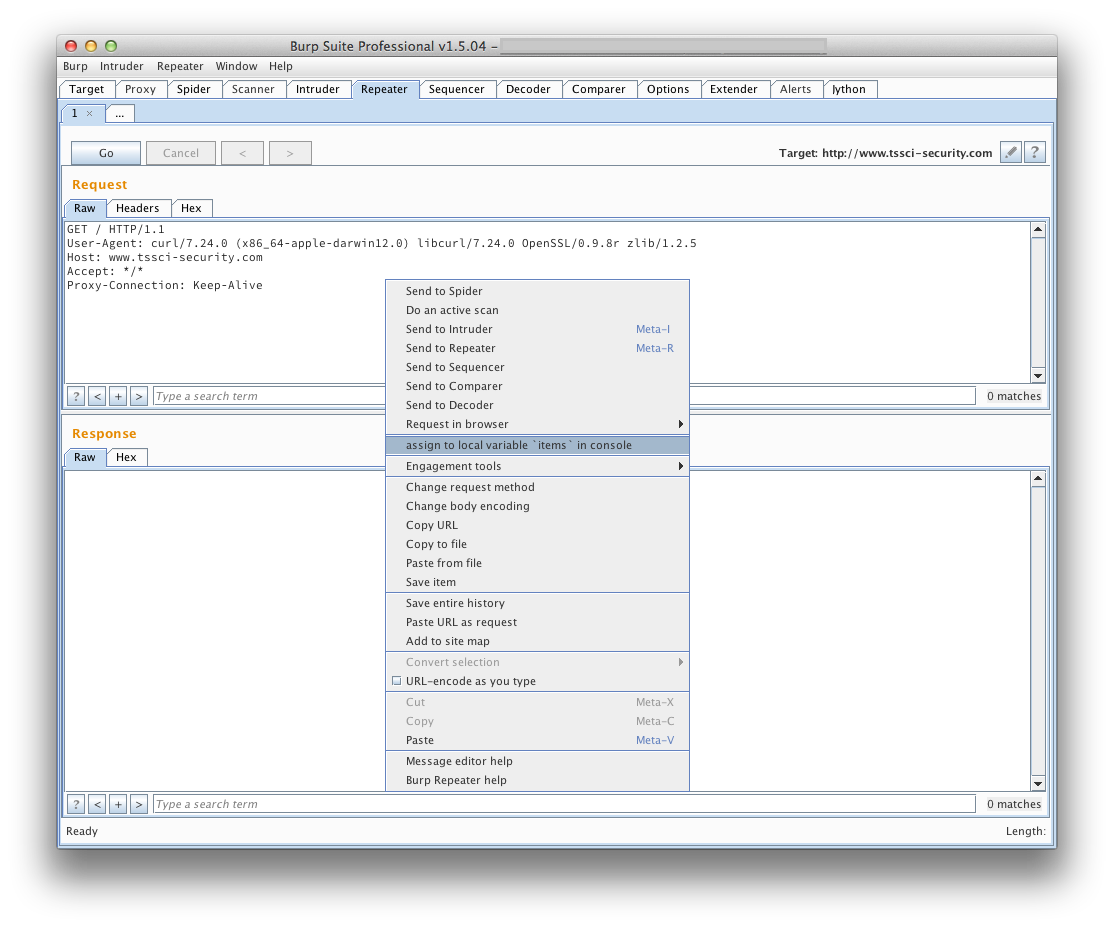The image size is (1114, 928).
Task: Switch to the Spider tab
Action: coord(193,89)
